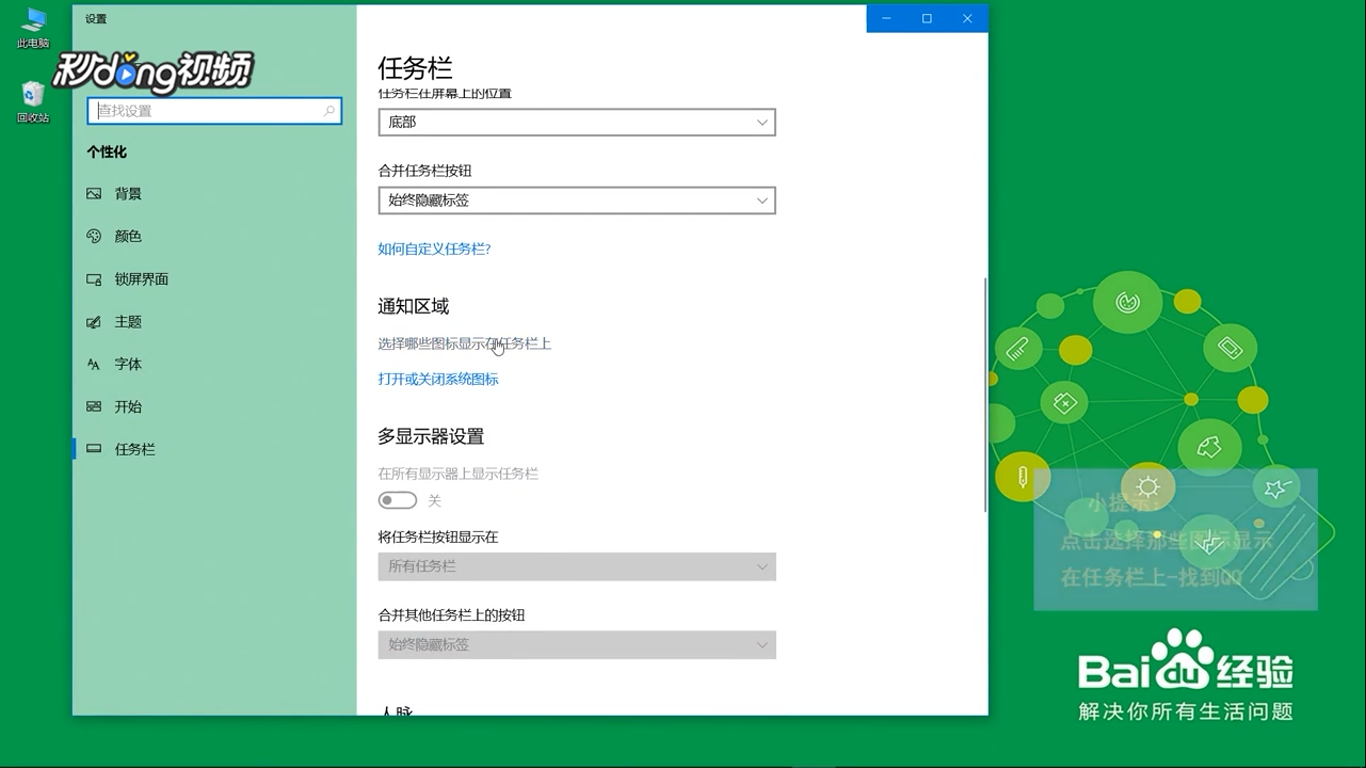Select the 开始 start menu icon
Viewport: 1366px width, 768px height.
click(92, 406)
